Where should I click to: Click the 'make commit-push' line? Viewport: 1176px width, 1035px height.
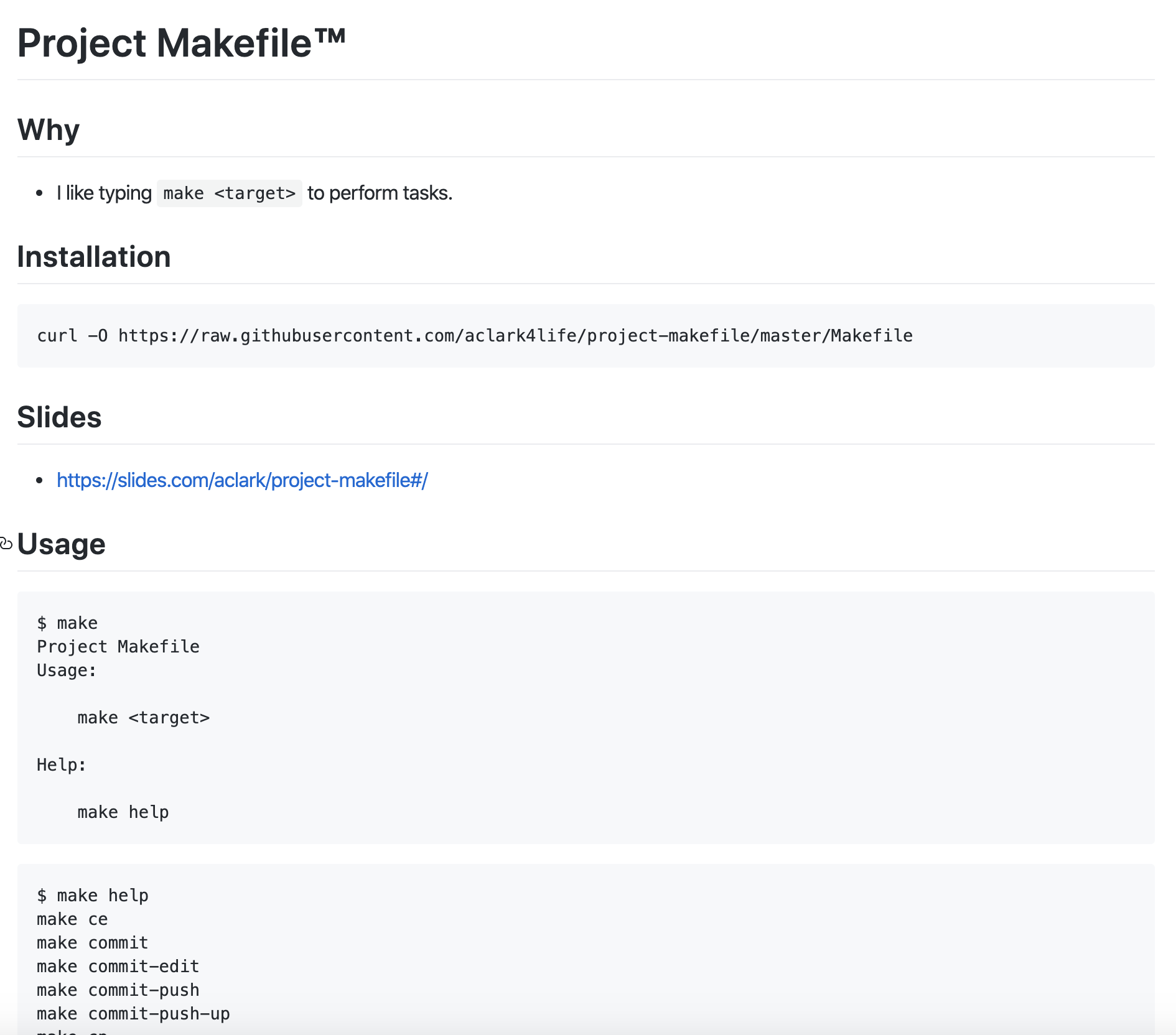click(x=118, y=990)
